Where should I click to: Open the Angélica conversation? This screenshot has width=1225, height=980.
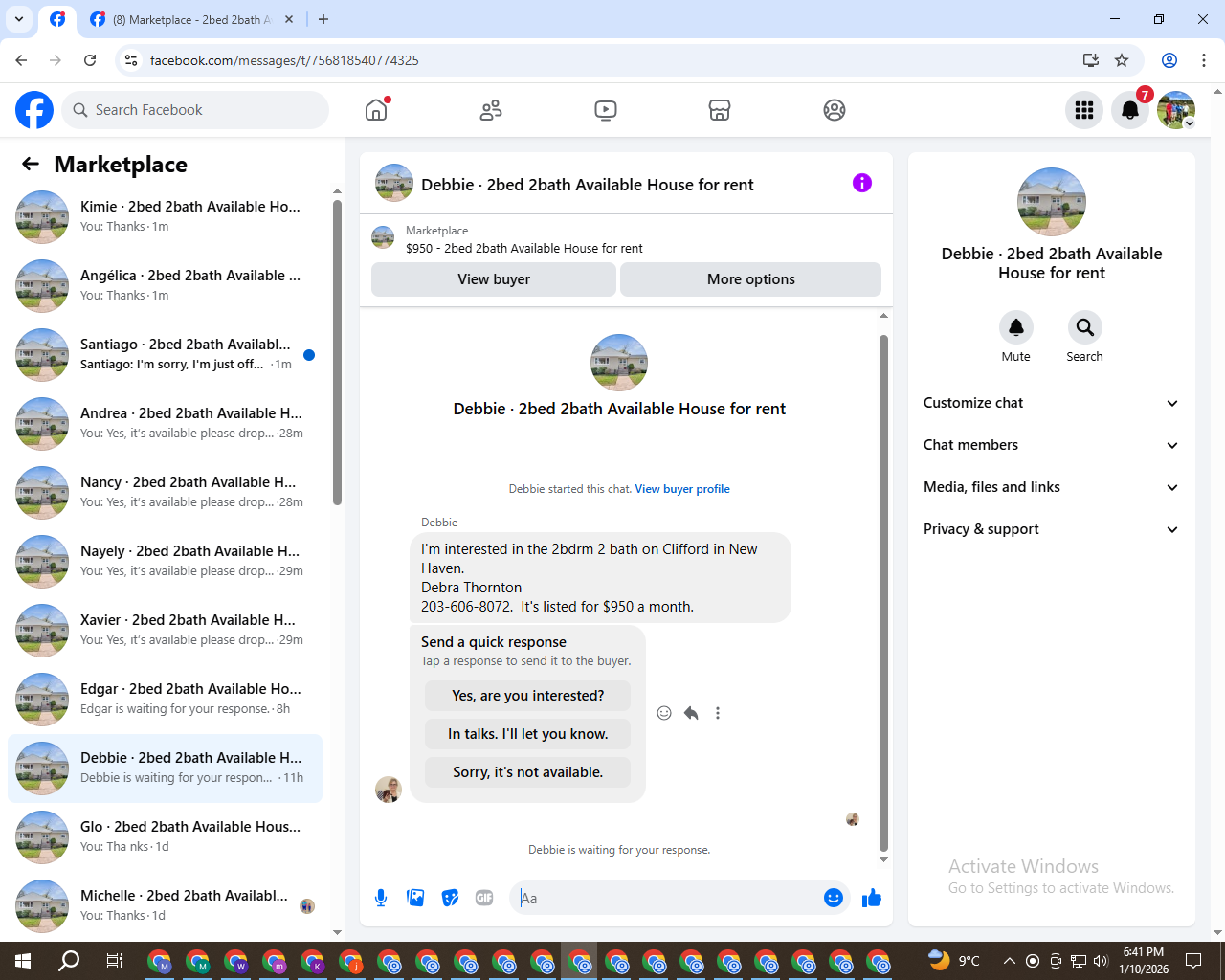point(165,286)
